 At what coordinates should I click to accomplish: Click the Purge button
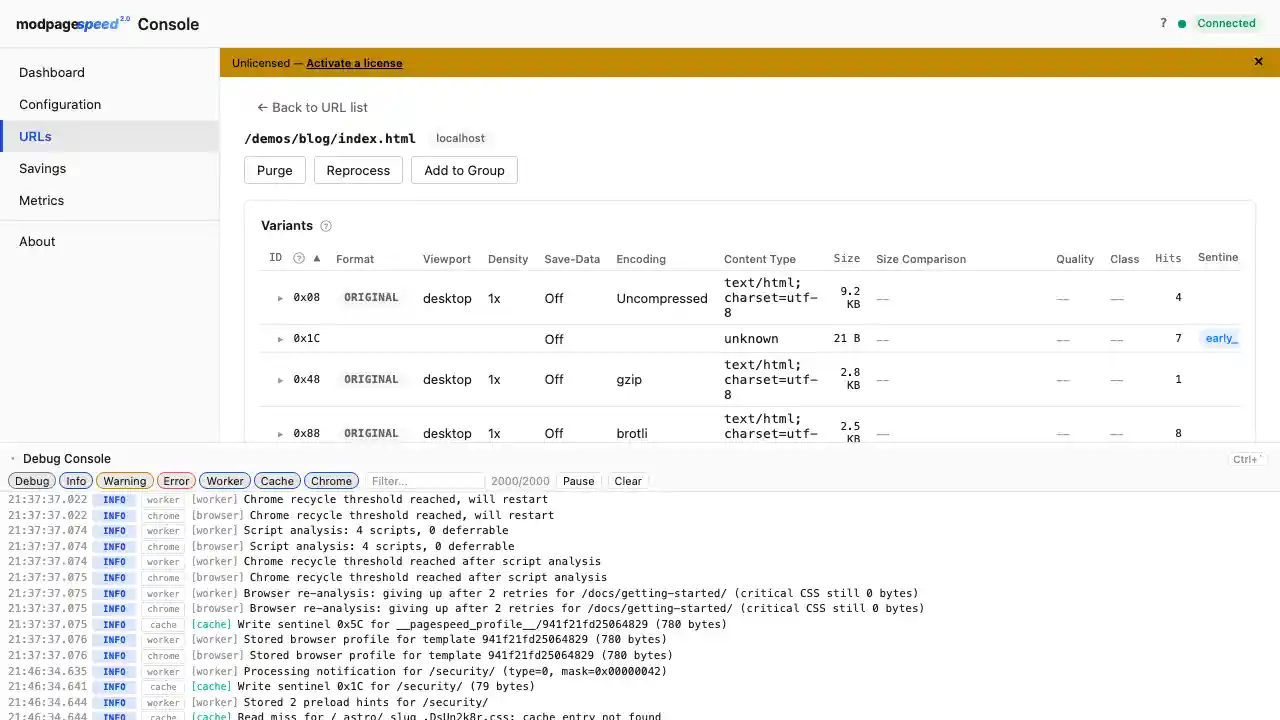274,170
